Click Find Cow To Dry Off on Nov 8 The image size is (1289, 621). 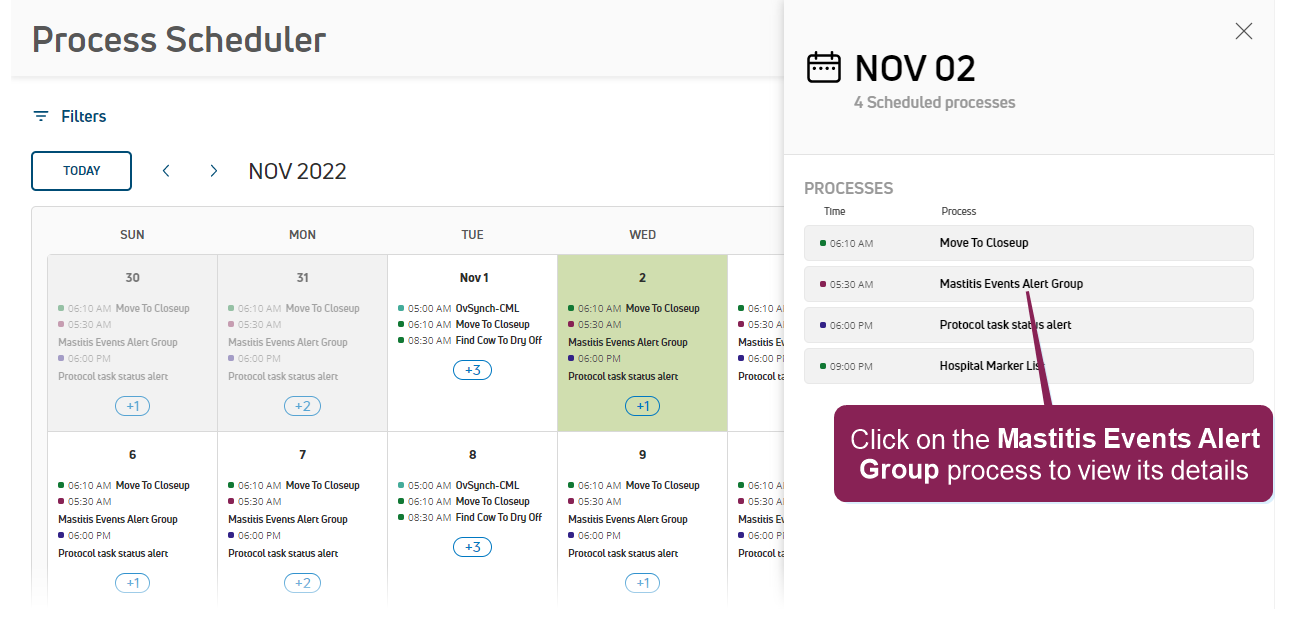point(498,517)
